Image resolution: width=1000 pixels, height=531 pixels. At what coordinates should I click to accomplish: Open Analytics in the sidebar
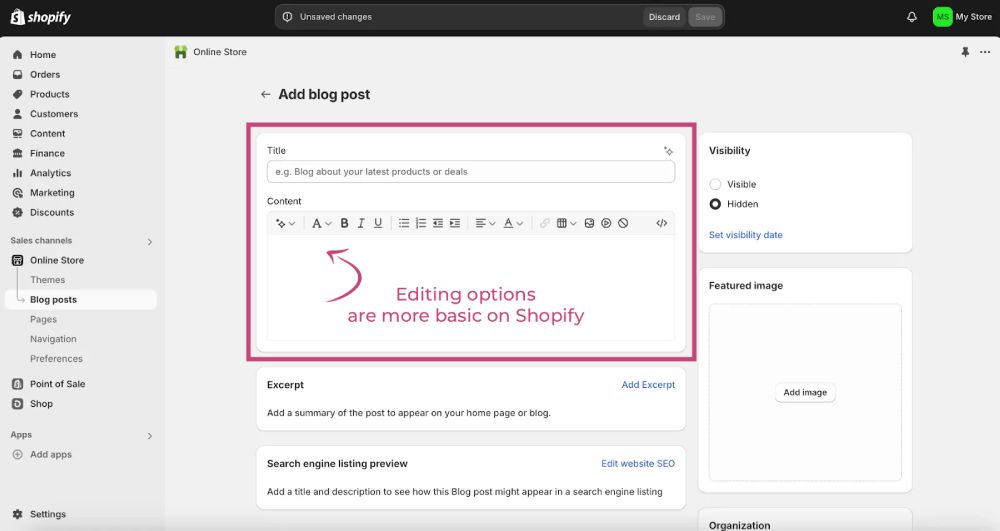pyautogui.click(x=50, y=173)
